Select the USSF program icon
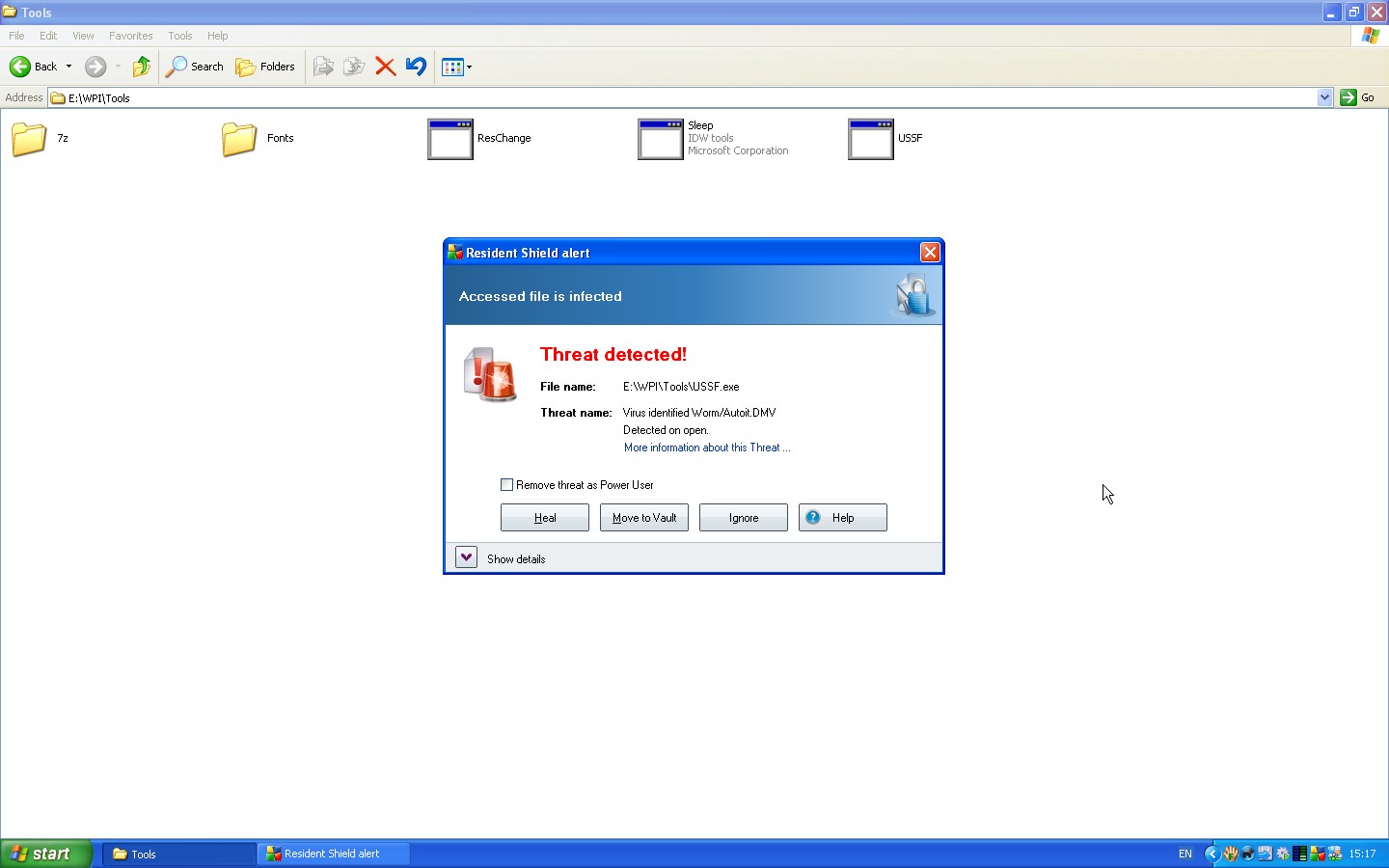1389x868 pixels. [870, 139]
